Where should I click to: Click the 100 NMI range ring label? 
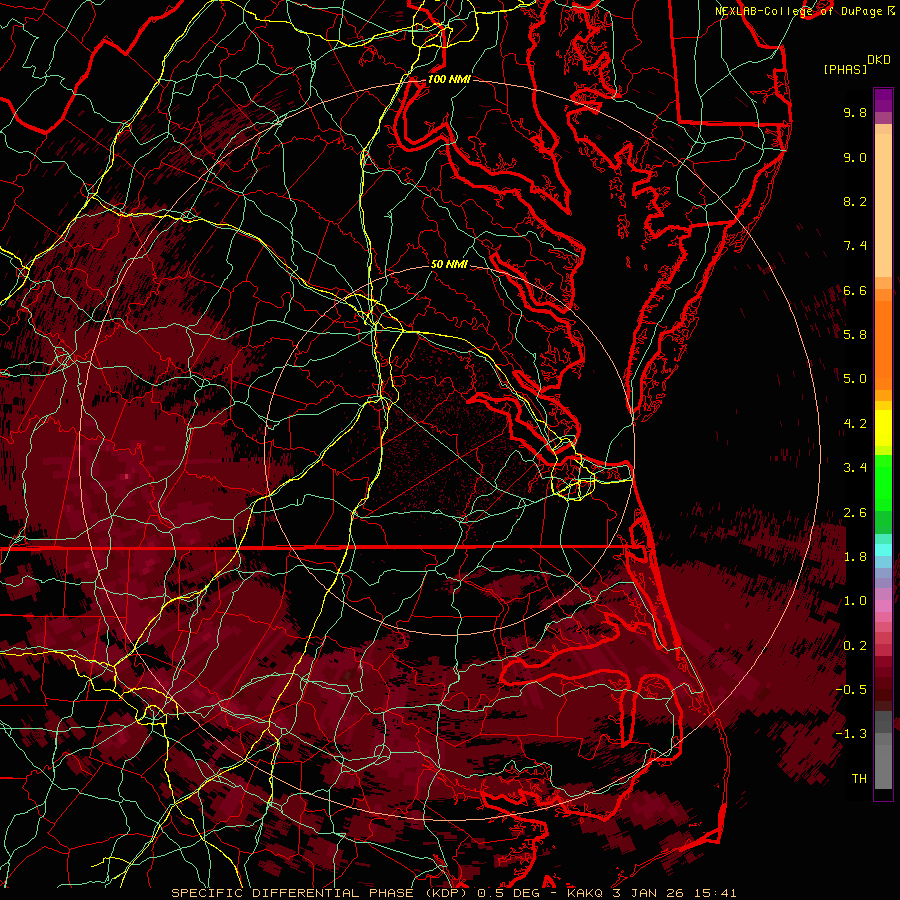pyautogui.click(x=449, y=79)
